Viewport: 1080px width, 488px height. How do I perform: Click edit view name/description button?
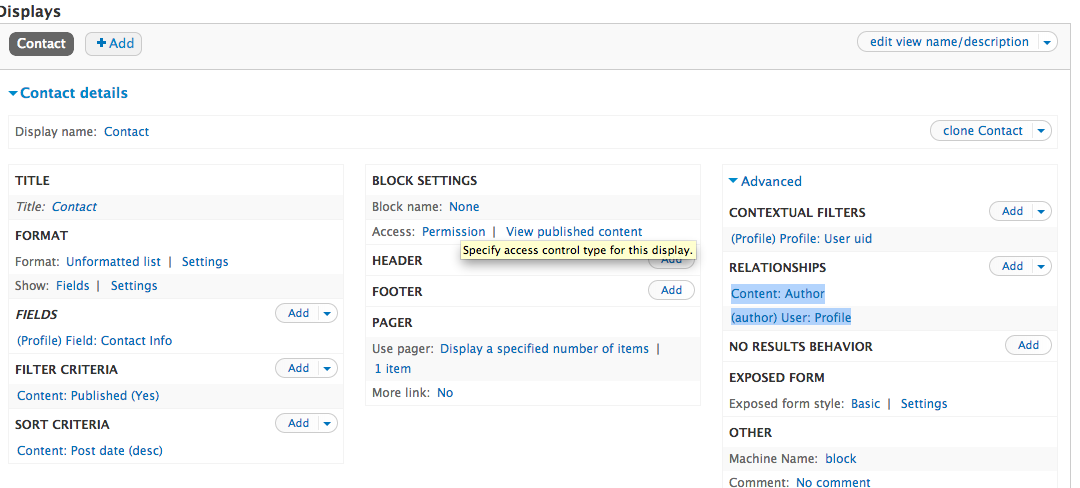pos(949,42)
